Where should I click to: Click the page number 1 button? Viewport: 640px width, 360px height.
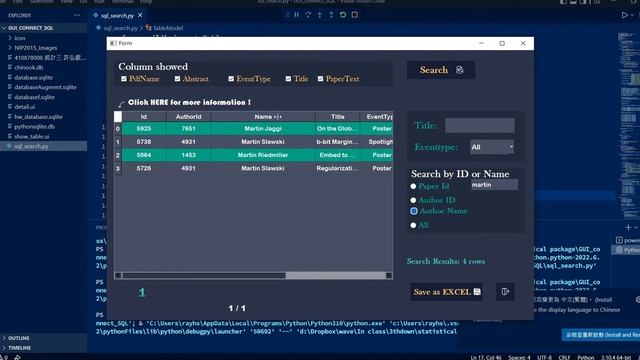142,292
